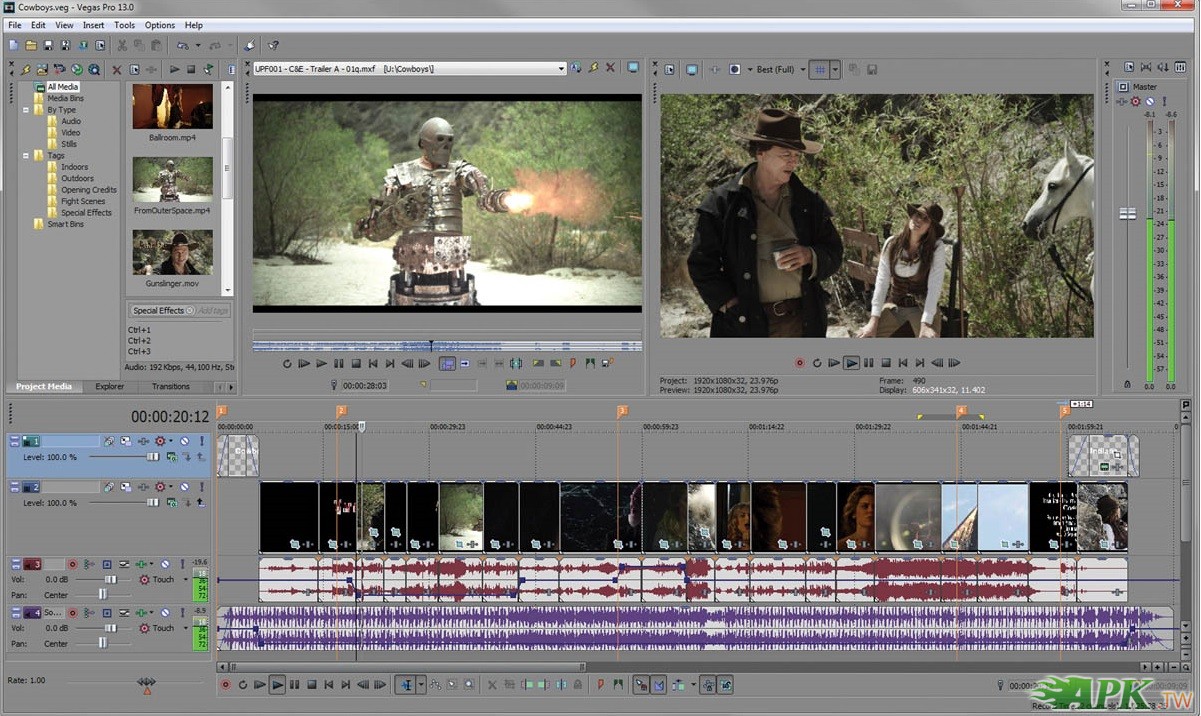Click the Master bus FX gear icon

pos(1135,101)
